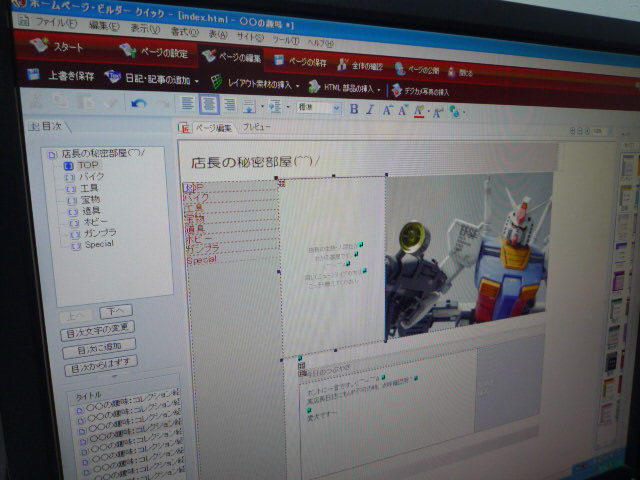Go to the ページの保存 step
This screenshot has width=640, height=480.
[x=300, y=61]
